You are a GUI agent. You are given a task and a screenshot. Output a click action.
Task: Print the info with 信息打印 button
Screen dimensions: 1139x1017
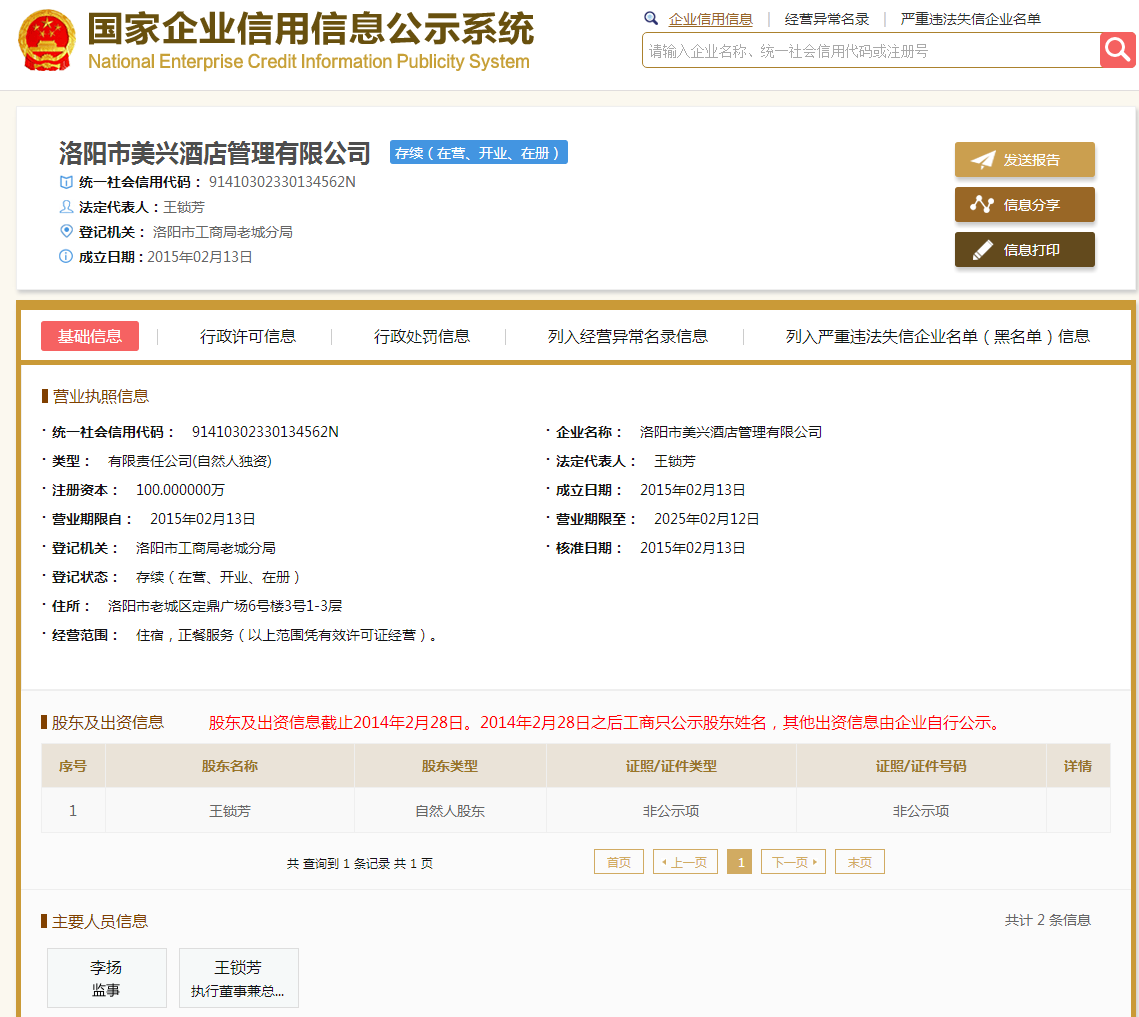(x=1024, y=250)
